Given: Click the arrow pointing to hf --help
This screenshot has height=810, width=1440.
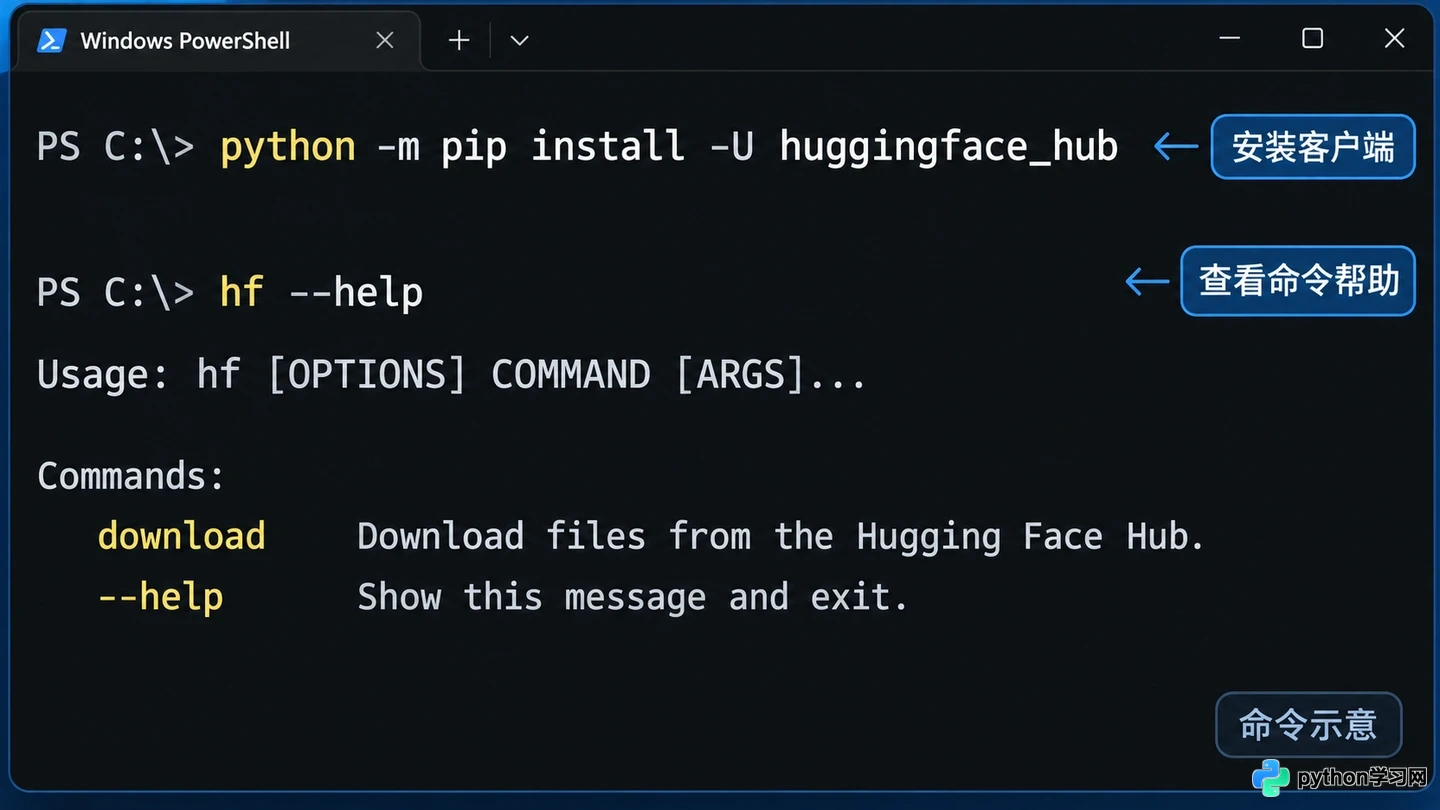Looking at the screenshot, I should click(x=1147, y=281).
